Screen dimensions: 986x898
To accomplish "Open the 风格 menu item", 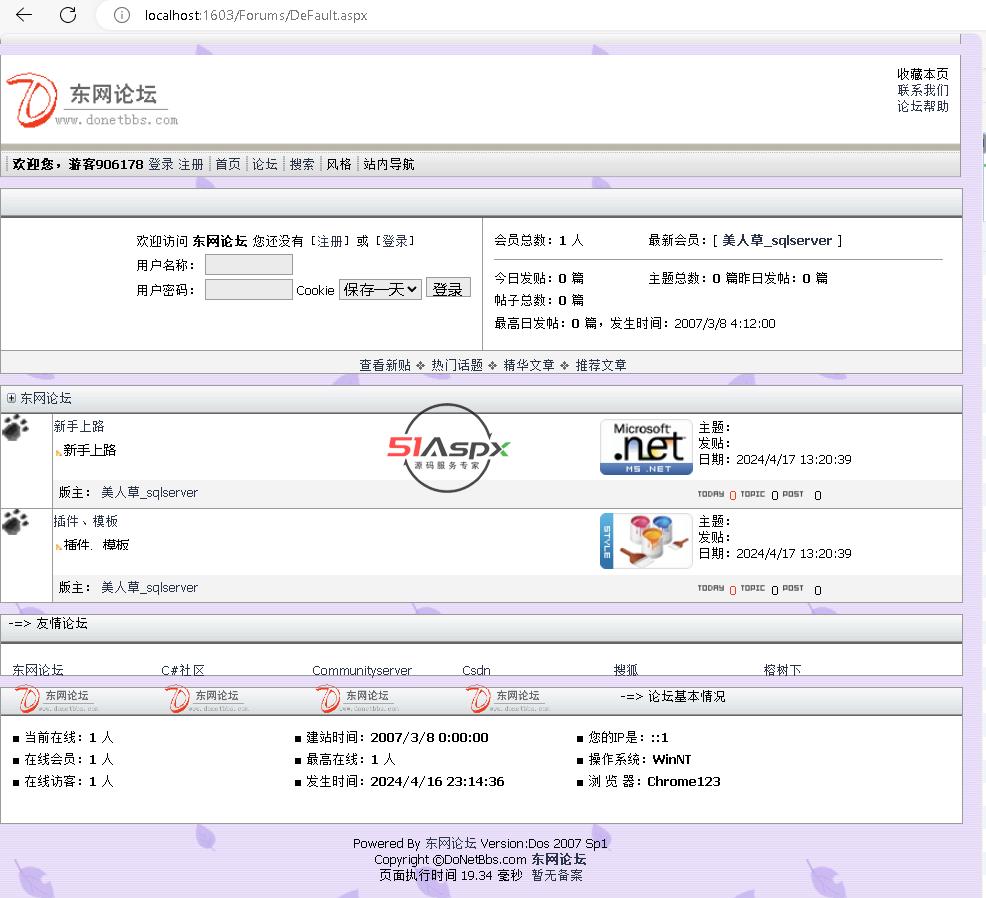I will click(x=339, y=164).
